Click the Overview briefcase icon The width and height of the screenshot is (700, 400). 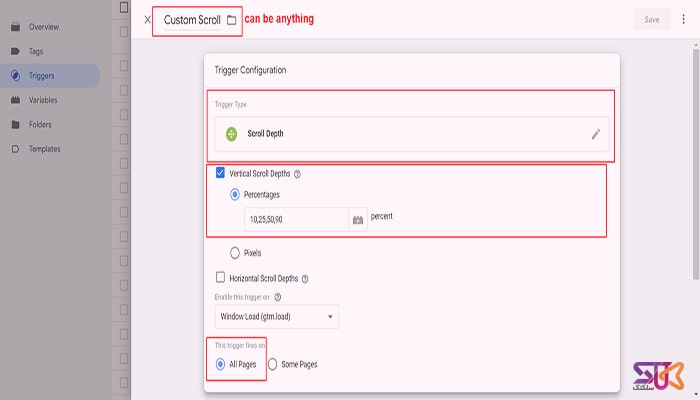click(16, 27)
